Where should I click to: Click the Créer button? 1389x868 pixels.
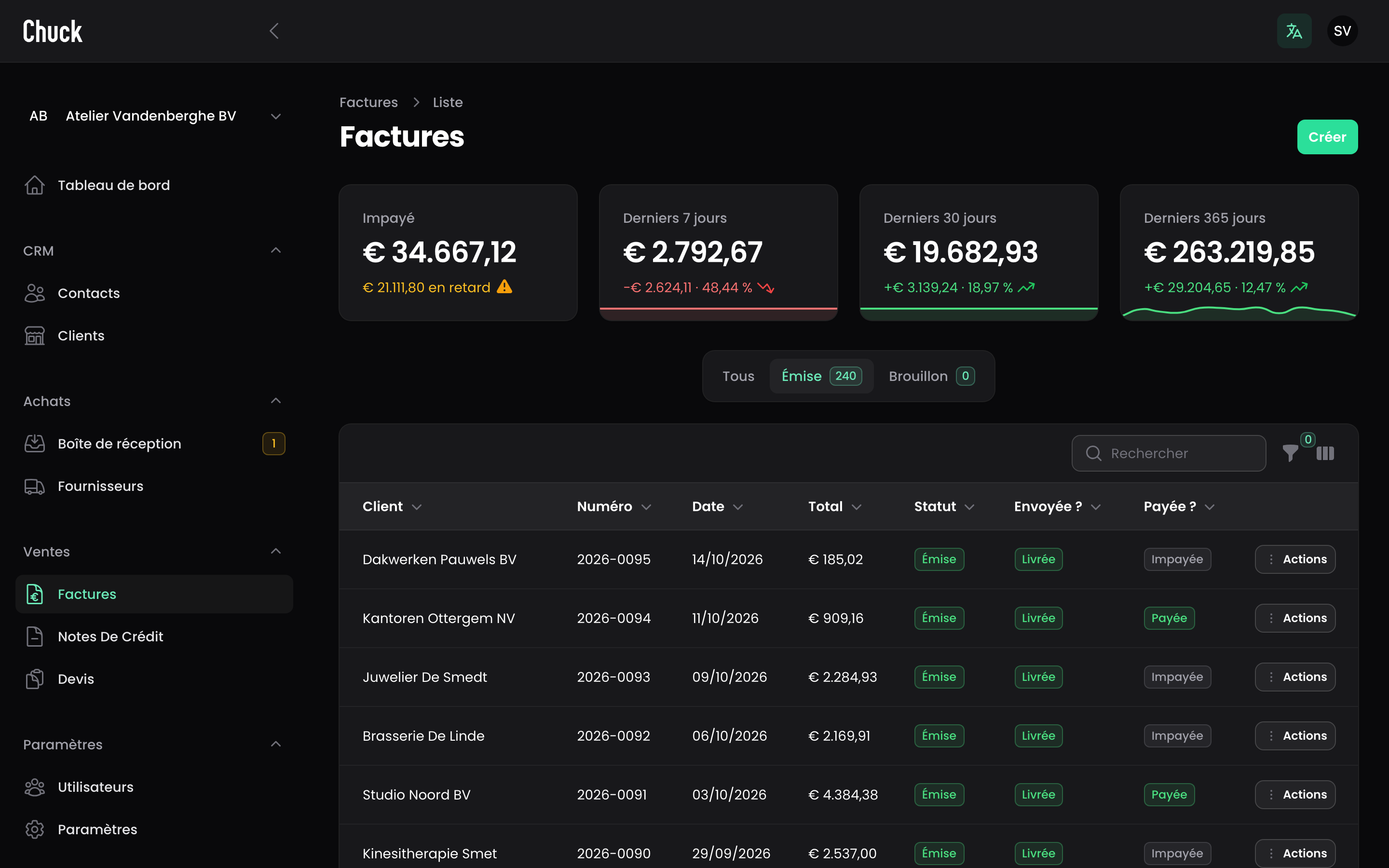click(1327, 137)
